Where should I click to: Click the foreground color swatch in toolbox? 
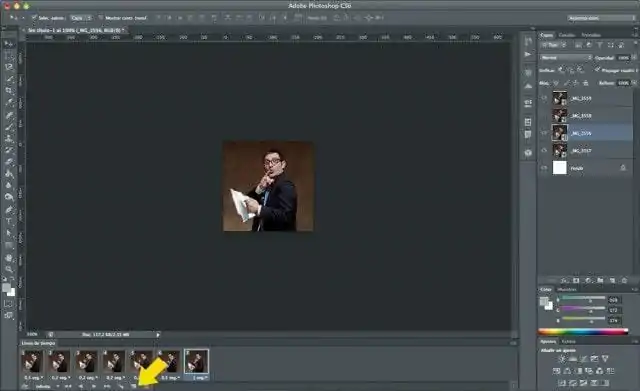[6, 287]
